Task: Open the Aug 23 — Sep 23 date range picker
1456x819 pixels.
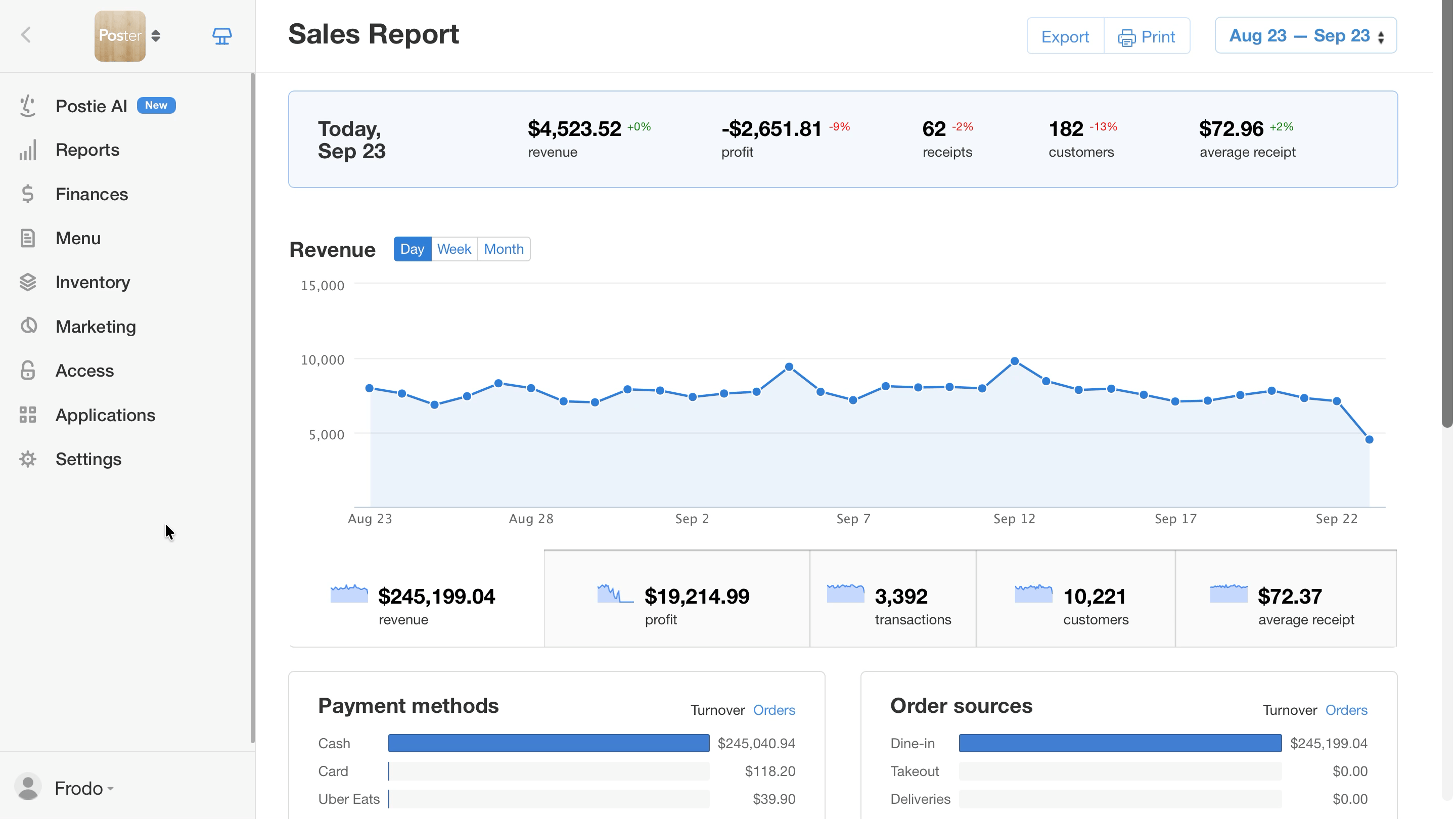Action: 1306,35
